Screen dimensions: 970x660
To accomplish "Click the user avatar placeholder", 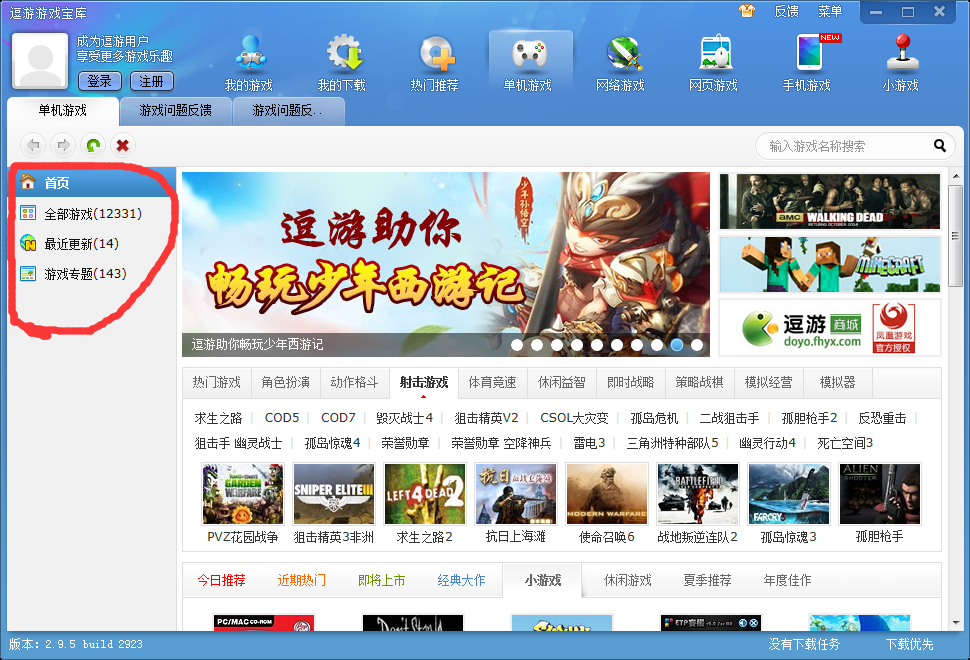I will pos(40,61).
